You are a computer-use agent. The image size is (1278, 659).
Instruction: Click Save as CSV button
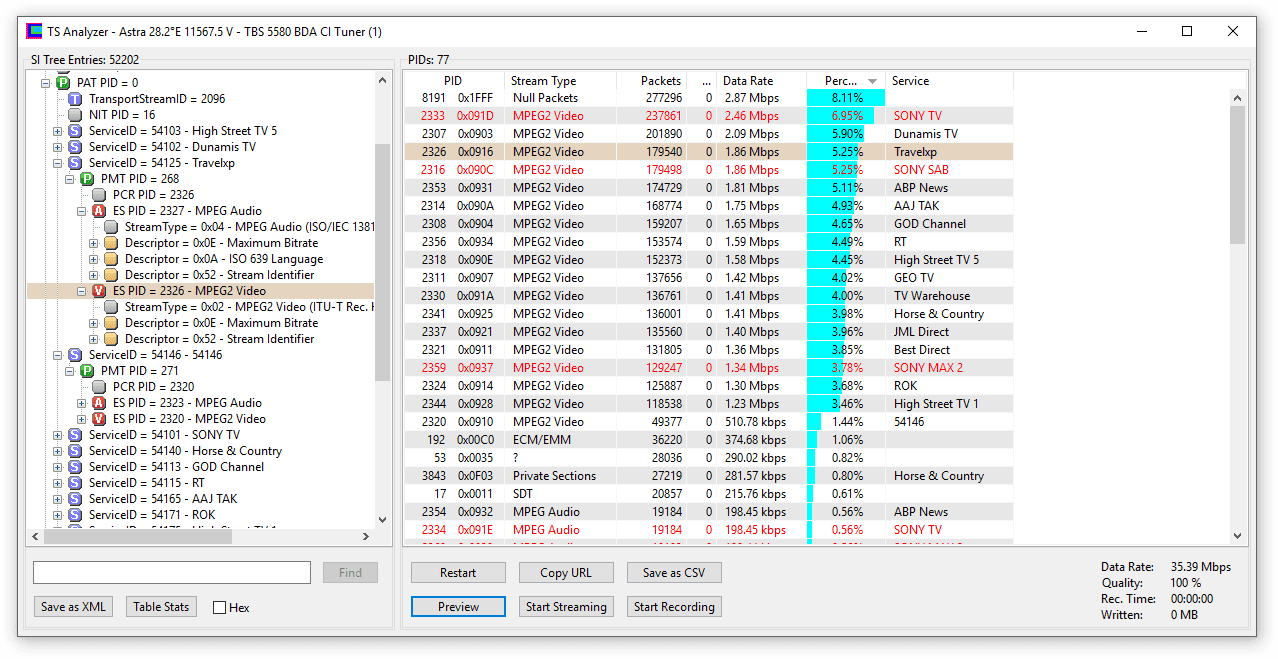[x=674, y=573]
